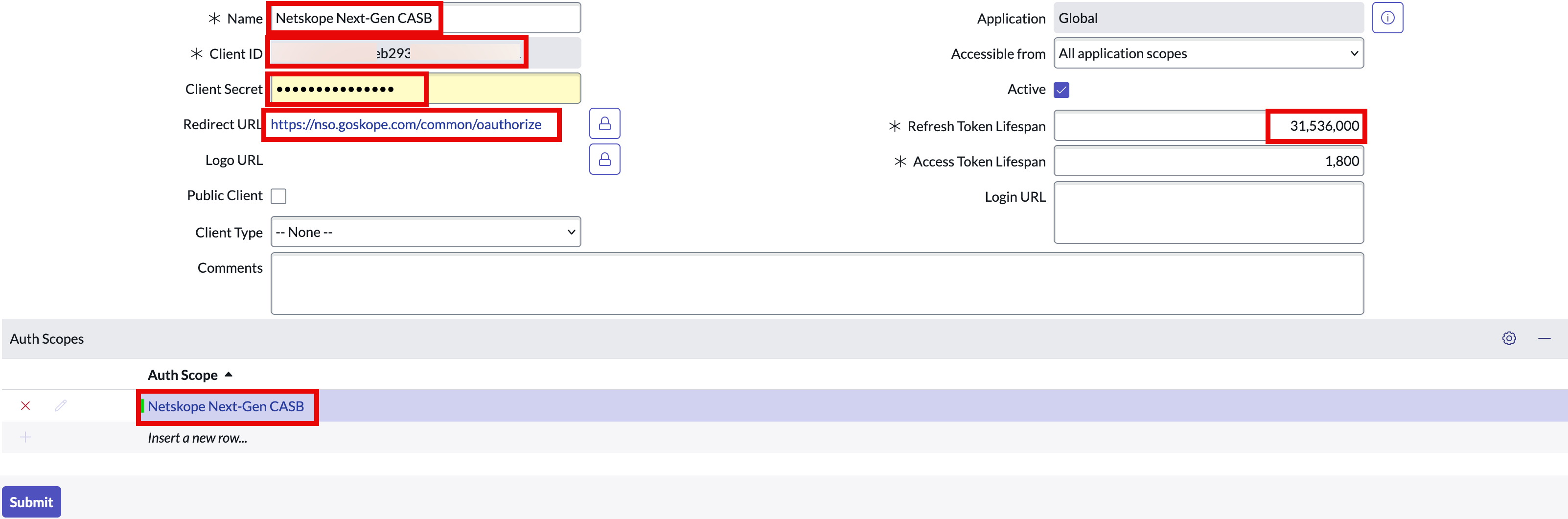Click the Client Secret field
1568x519 pixels.
pyautogui.click(x=425, y=88)
